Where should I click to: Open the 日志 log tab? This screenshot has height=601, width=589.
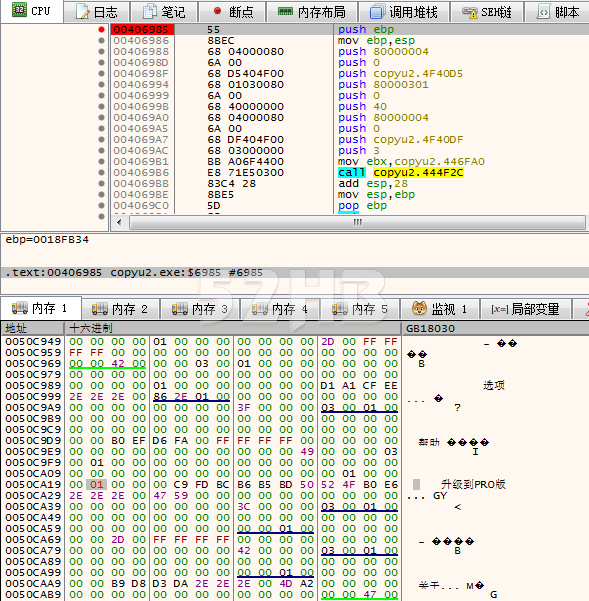click(x=97, y=12)
